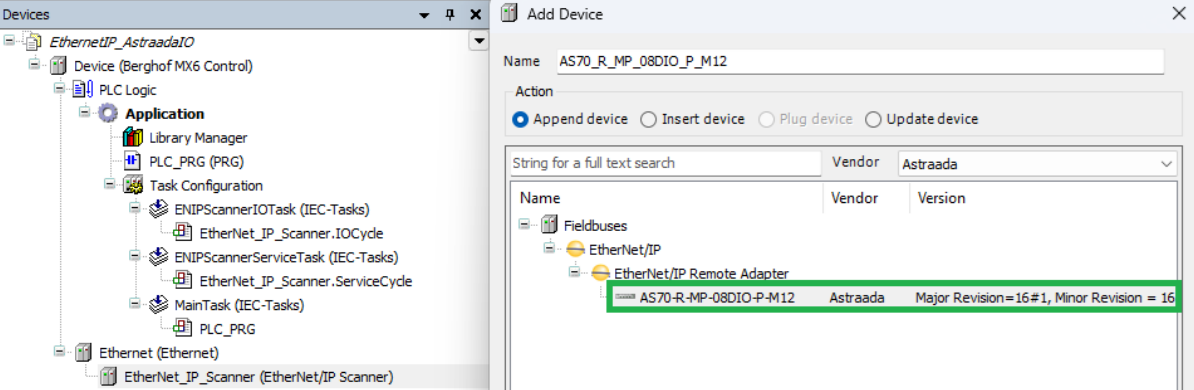Click the pin icon in Devices panel header

(x=451, y=14)
